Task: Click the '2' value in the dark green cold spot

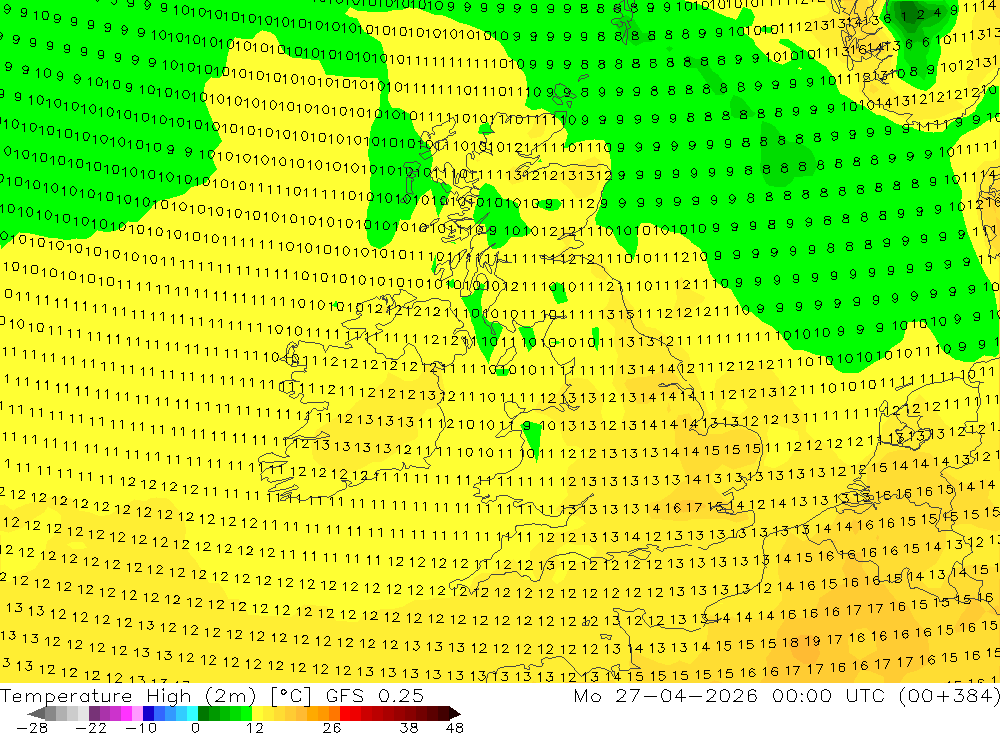Action: pyautogui.click(x=920, y=15)
